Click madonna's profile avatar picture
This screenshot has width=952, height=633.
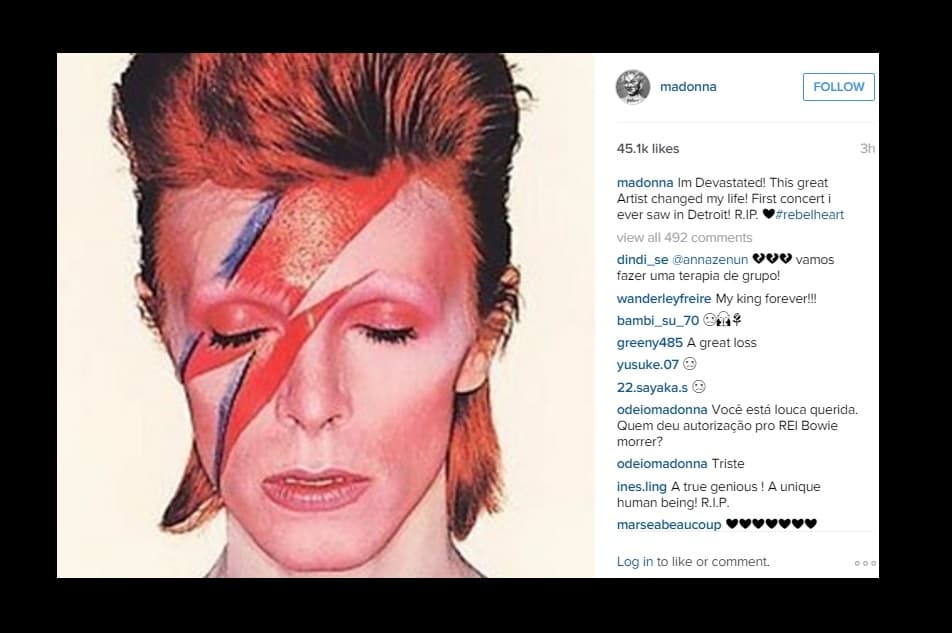(x=633, y=87)
